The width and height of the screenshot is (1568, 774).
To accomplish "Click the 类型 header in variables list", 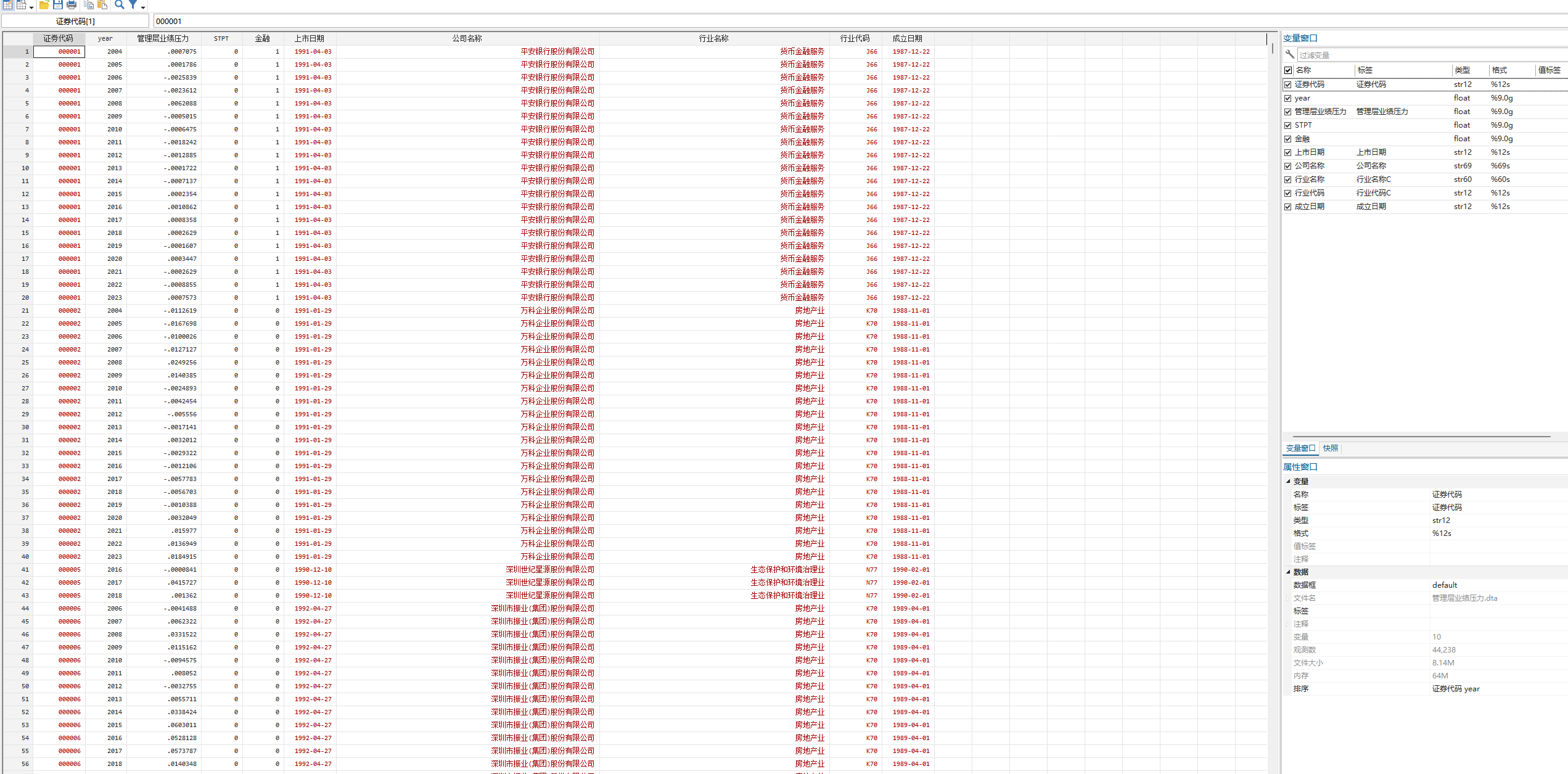I will 1462,70.
